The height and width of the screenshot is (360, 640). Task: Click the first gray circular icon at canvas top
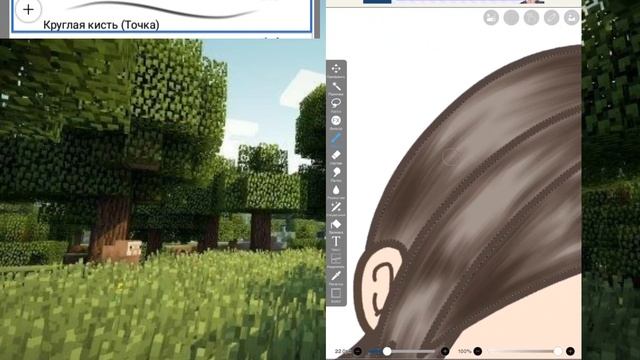pos(491,18)
